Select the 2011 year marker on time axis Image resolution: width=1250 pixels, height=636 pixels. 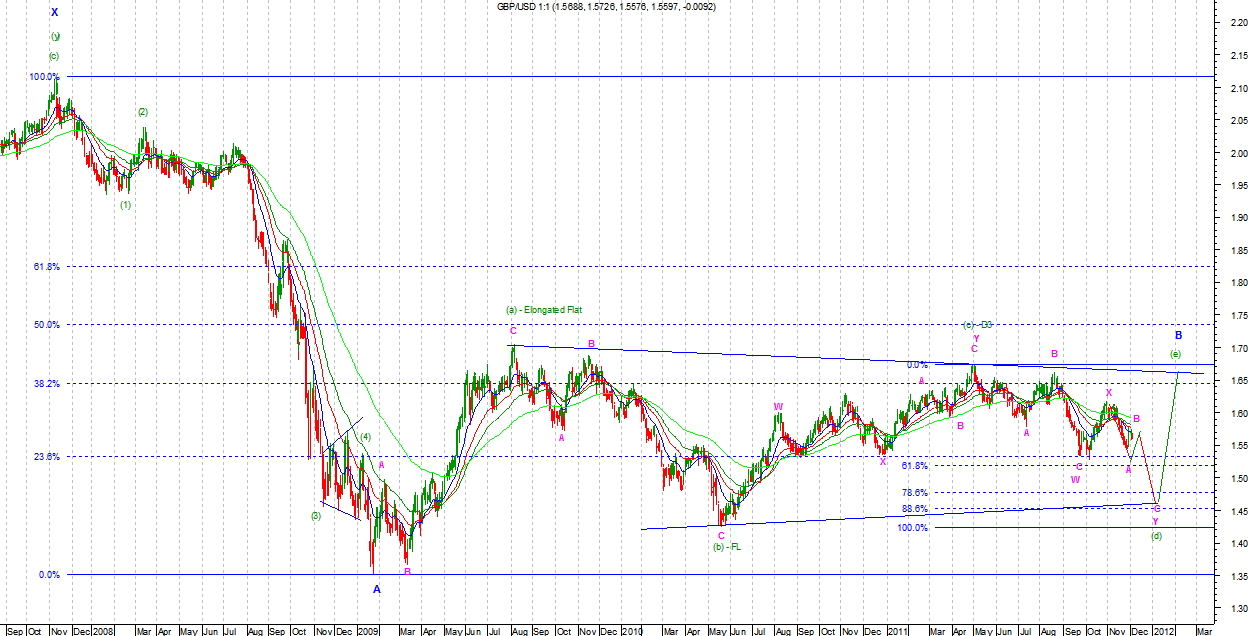(898, 630)
